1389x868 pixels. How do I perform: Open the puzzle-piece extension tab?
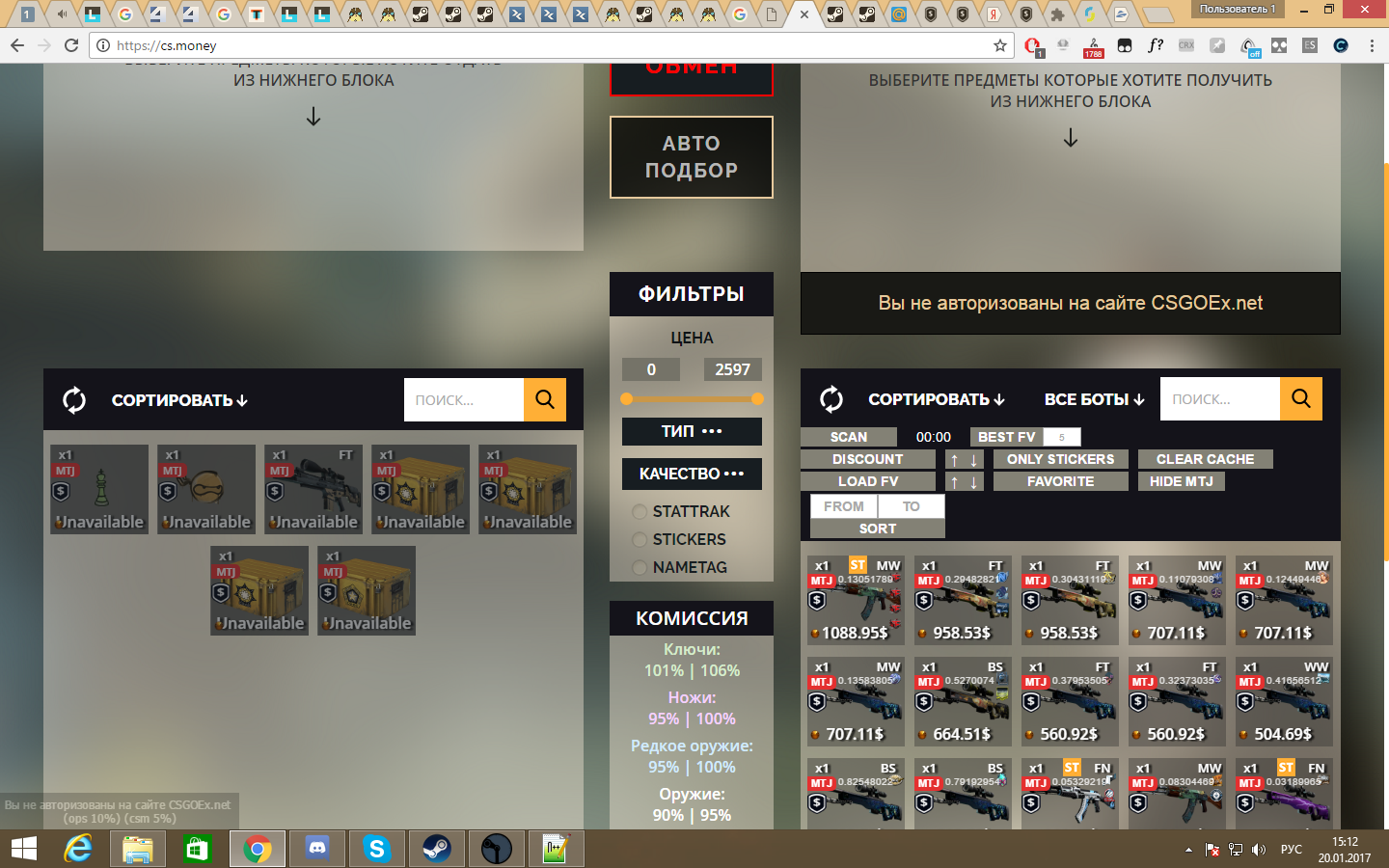(1058, 14)
